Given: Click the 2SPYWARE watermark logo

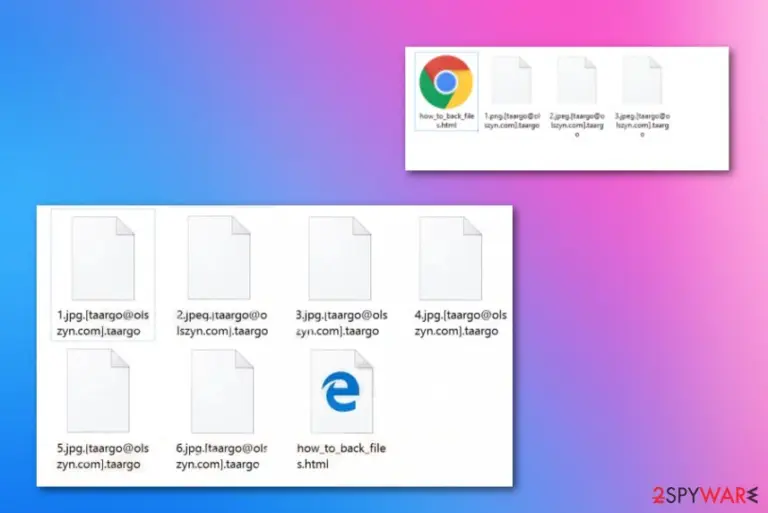Looking at the screenshot, I should coord(705,495).
